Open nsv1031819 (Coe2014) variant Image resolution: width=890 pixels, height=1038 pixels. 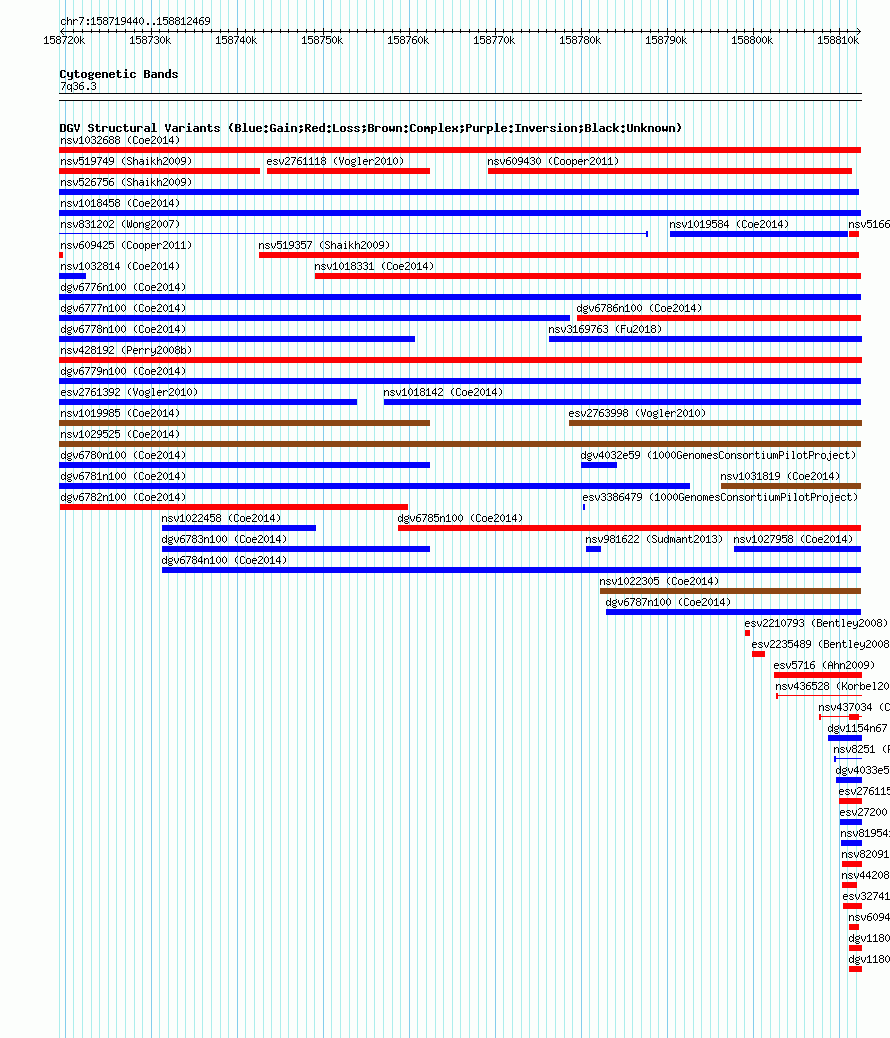pyautogui.click(x=780, y=477)
